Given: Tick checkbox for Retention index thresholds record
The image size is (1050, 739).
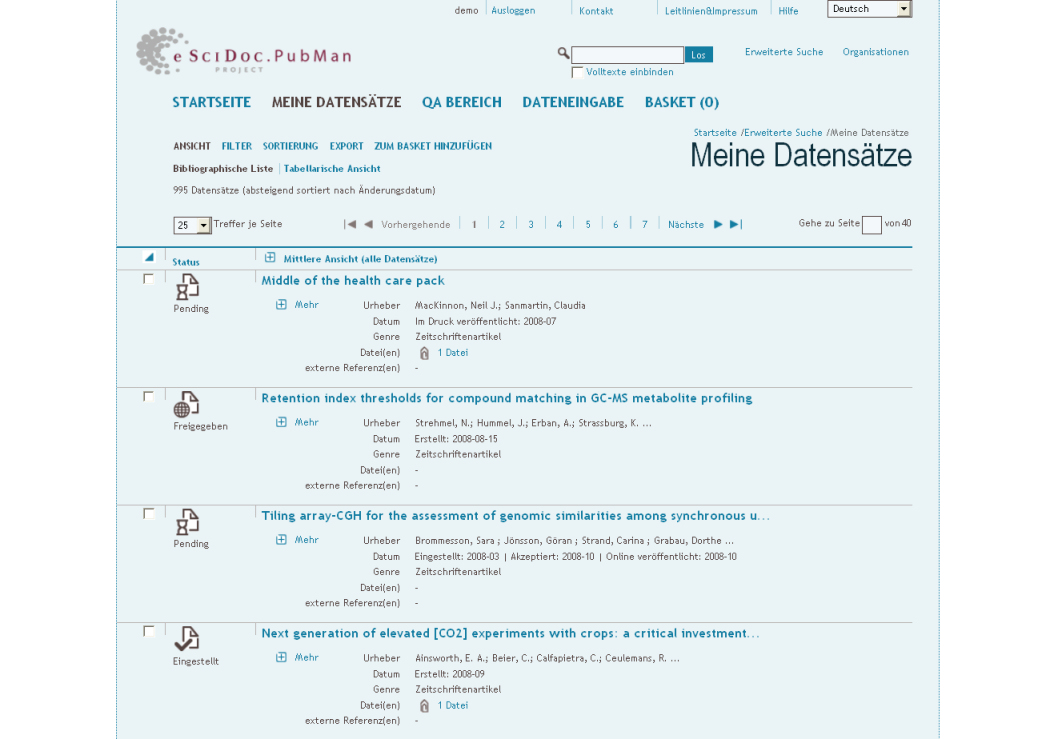Looking at the screenshot, I should tap(149, 397).
